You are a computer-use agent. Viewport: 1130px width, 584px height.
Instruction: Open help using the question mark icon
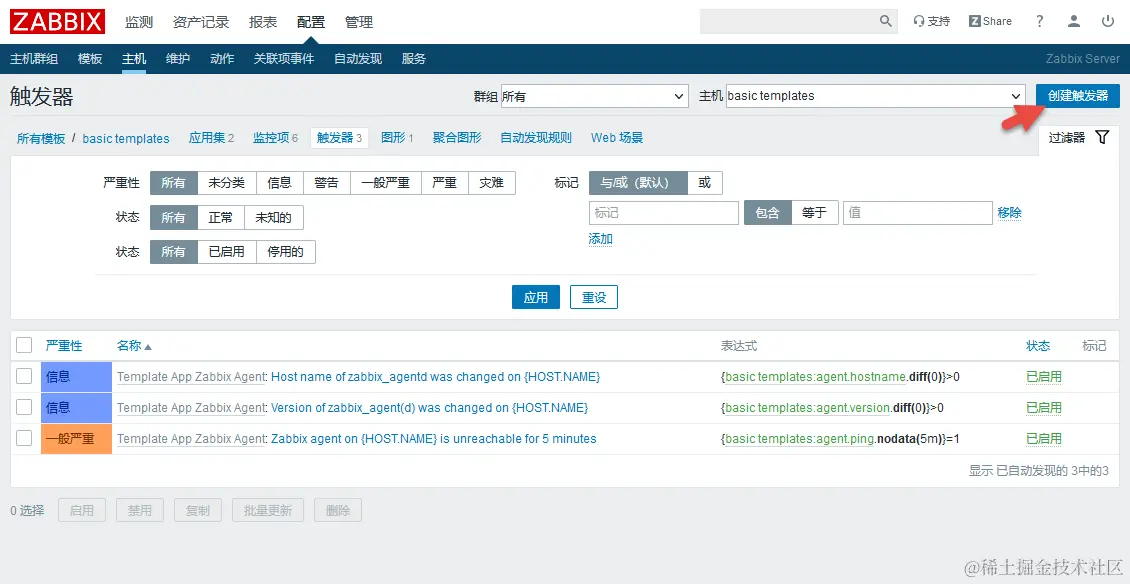pyautogui.click(x=1037, y=20)
